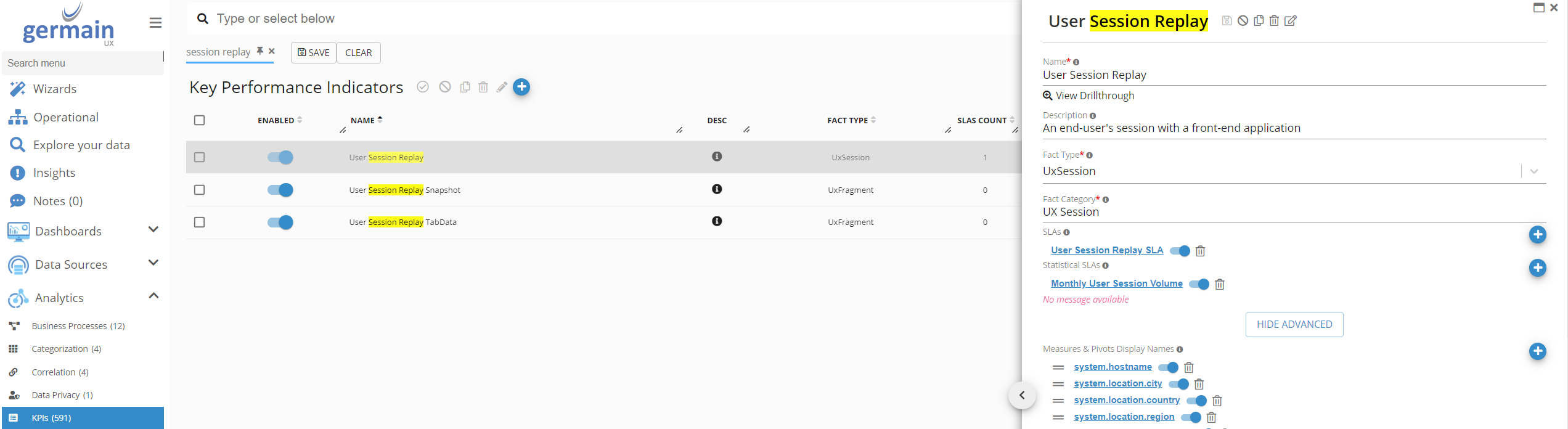Screen dimensions: 1568x429
Task: Go to Insights in the sidebar
Action: click(54, 173)
